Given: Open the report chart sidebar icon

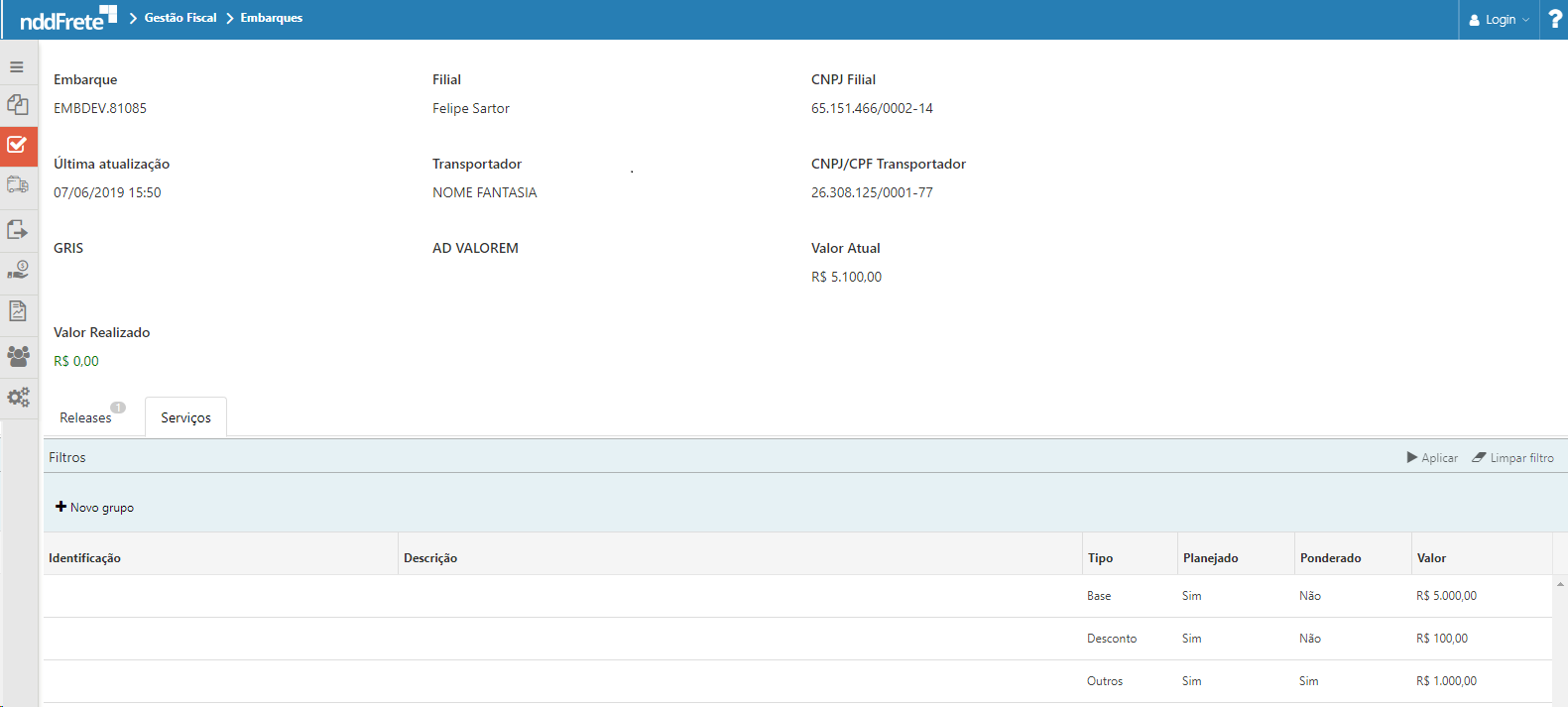Looking at the screenshot, I should [18, 311].
